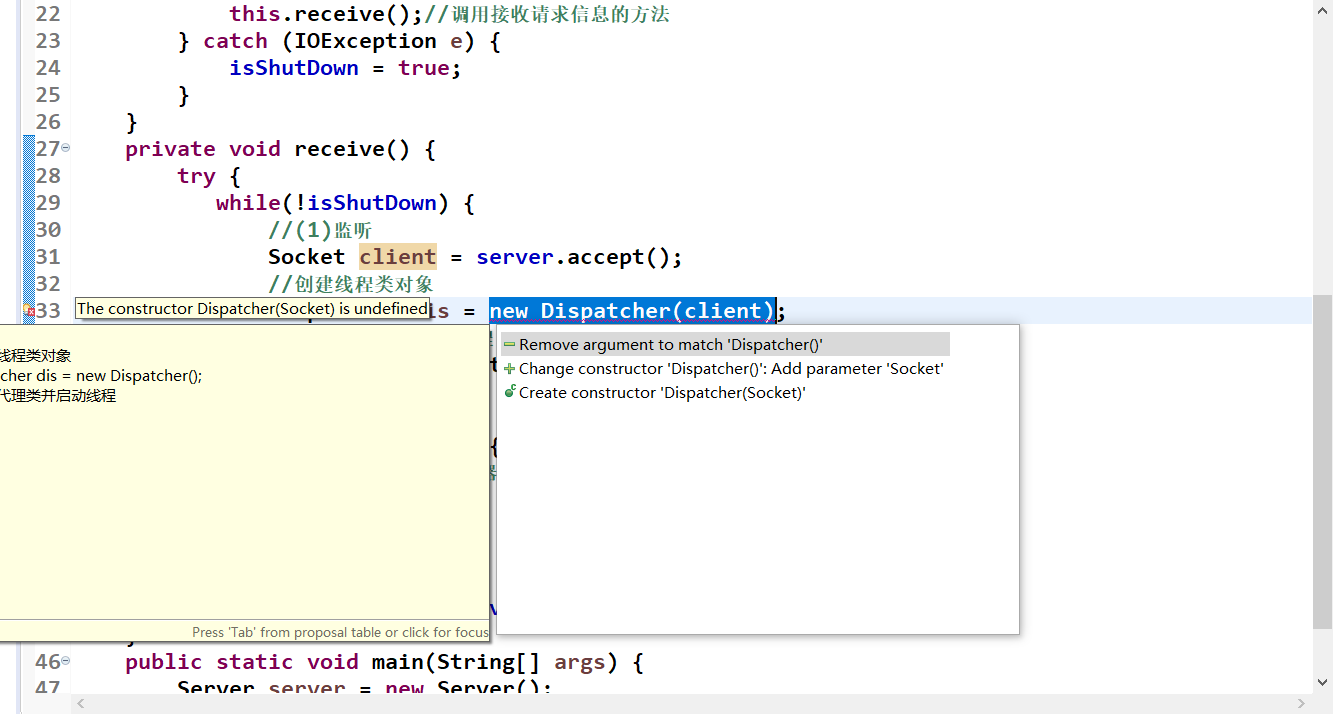Click the quick-fix error marker beside line 33
The width and height of the screenshot is (1333, 714).
tap(29, 311)
